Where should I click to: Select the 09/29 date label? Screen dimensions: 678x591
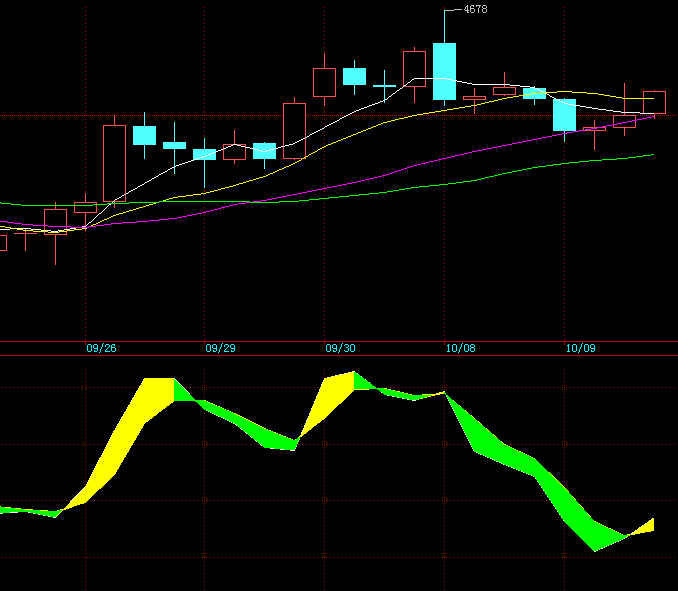[x=220, y=349]
